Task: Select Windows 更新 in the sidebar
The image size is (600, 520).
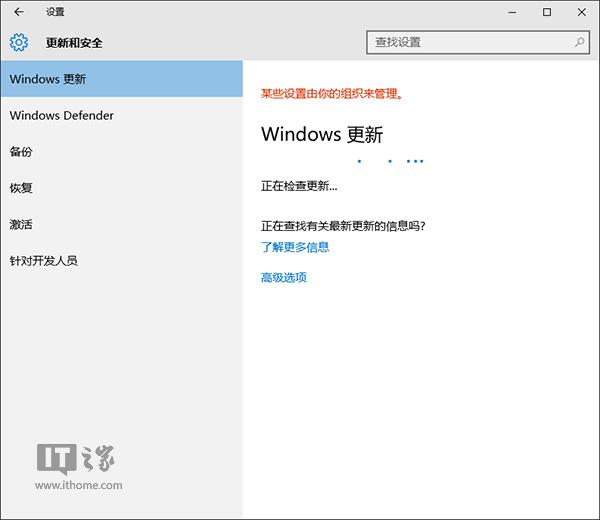Action: pyautogui.click(x=122, y=79)
